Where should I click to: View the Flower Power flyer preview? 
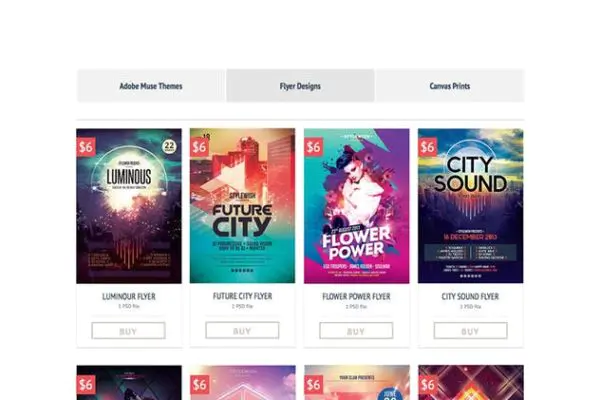(356, 206)
